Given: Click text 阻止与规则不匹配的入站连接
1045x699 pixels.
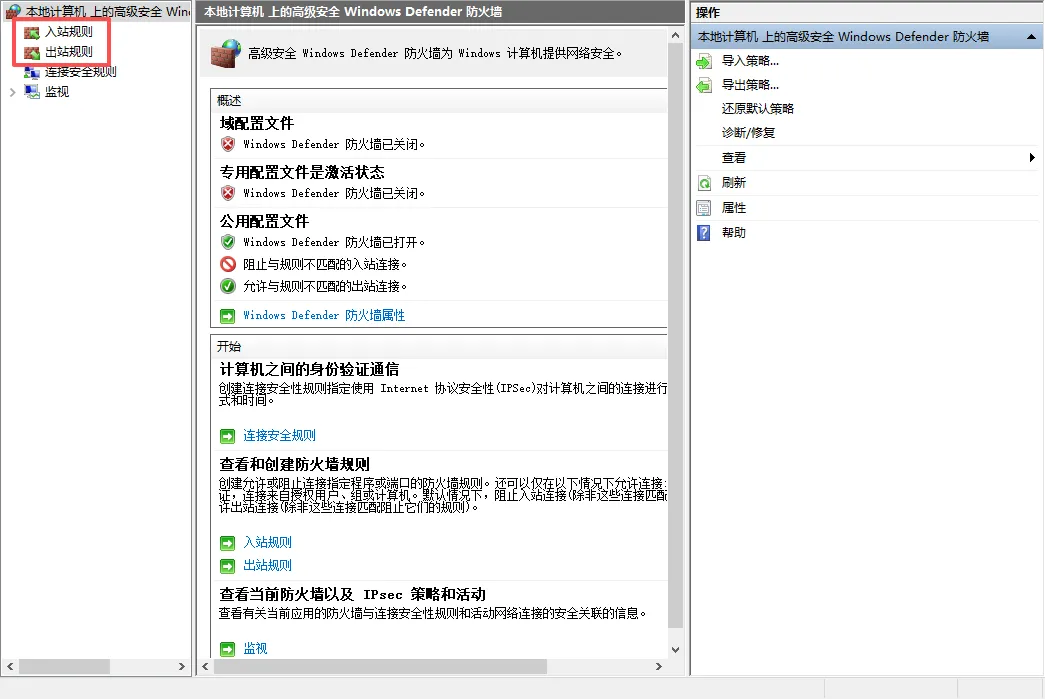Looking at the screenshot, I should pyautogui.click(x=325, y=265).
